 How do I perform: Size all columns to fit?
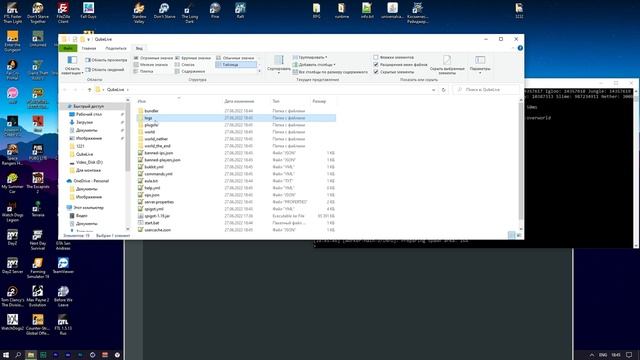pyautogui.click(x=330, y=72)
